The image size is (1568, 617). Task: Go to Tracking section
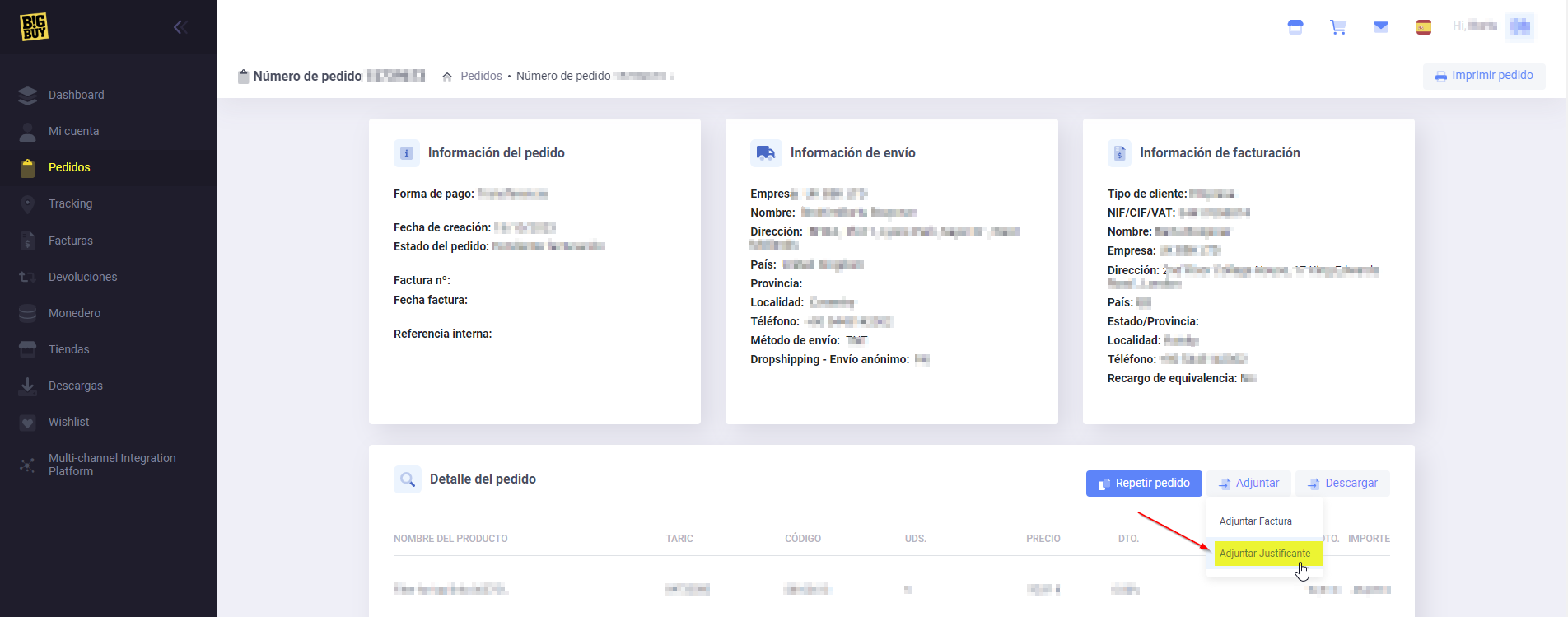pyautogui.click(x=70, y=203)
